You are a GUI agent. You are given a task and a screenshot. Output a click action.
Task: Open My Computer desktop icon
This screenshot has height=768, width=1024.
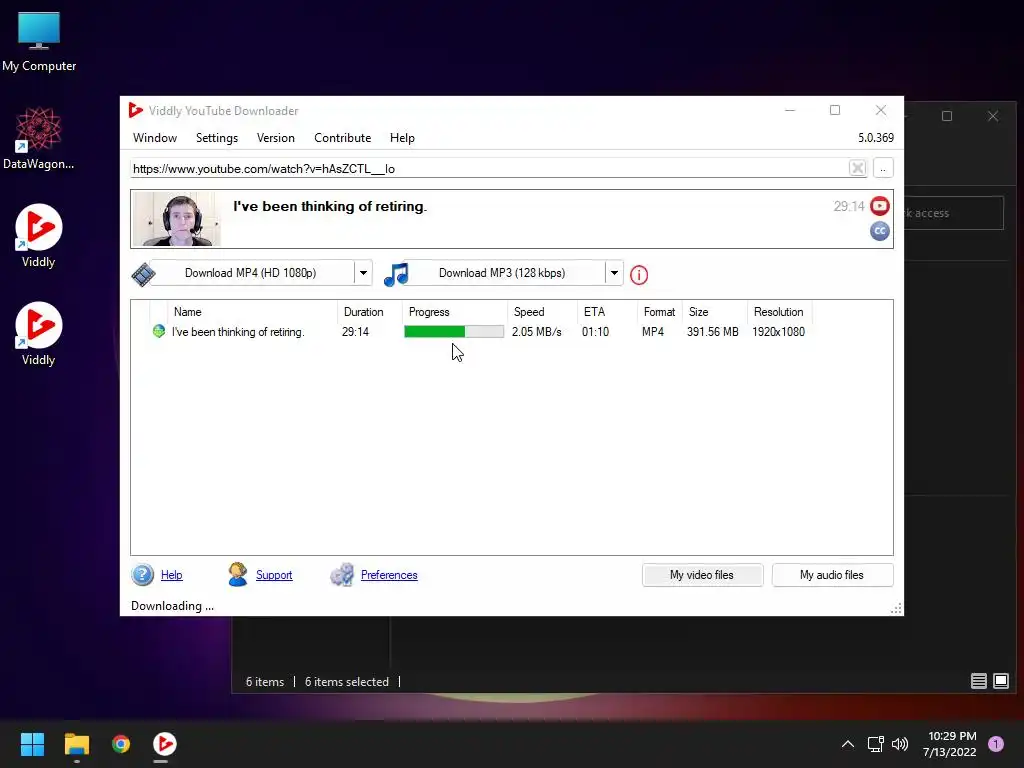tap(39, 42)
